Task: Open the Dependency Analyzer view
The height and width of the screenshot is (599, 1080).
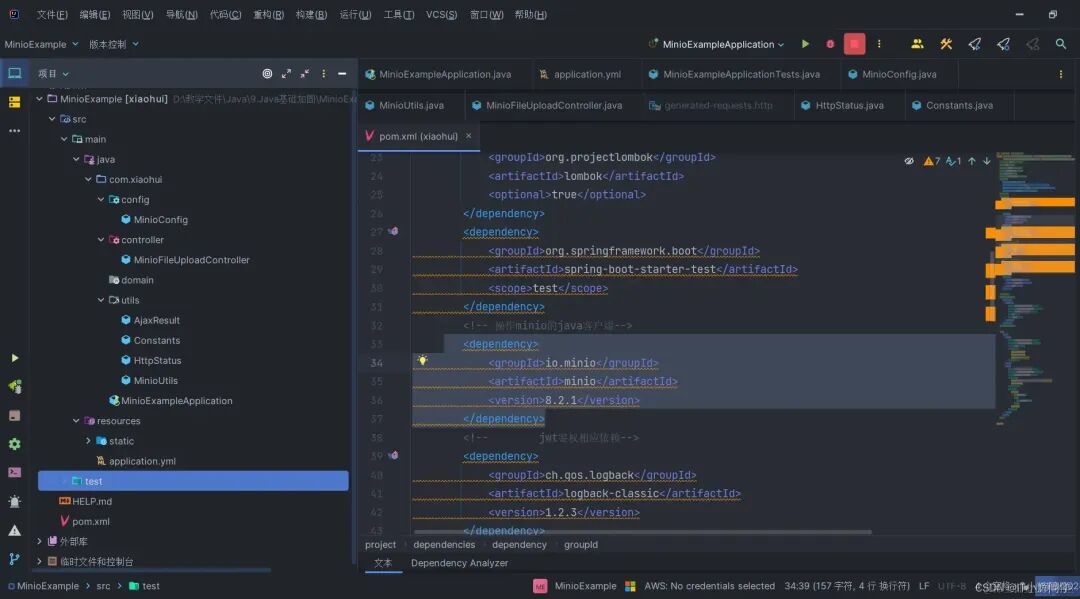Action: [459, 563]
